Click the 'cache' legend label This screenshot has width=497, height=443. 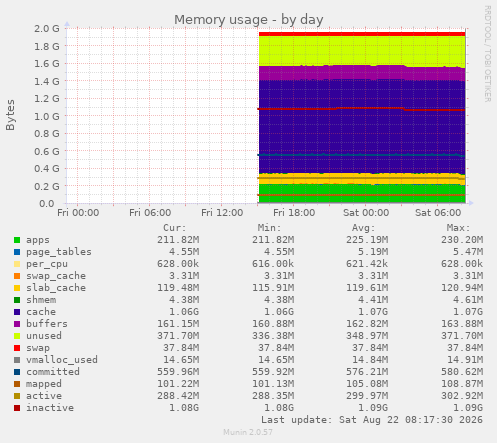coord(41,312)
